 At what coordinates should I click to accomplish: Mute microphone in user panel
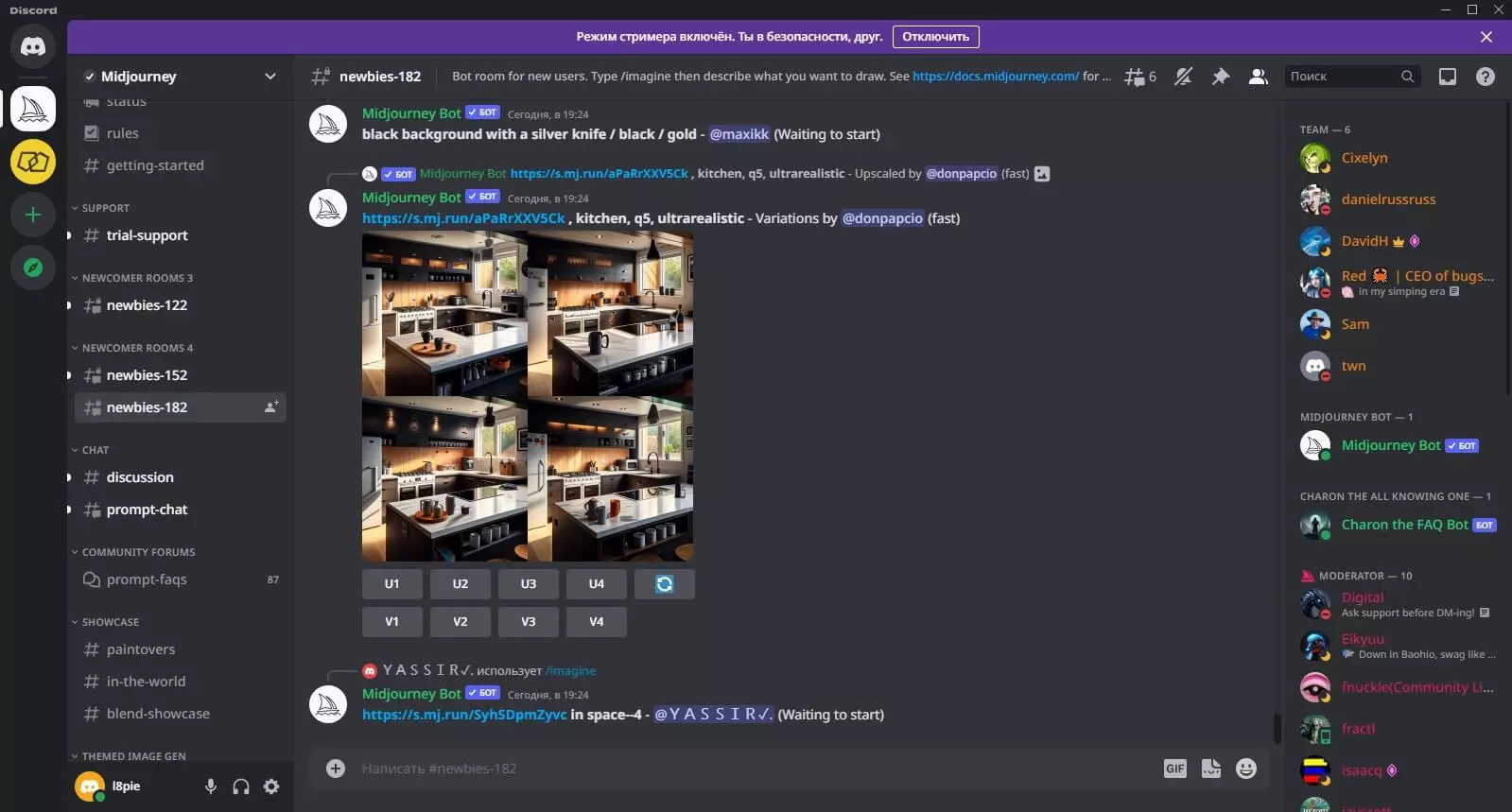[x=211, y=786]
